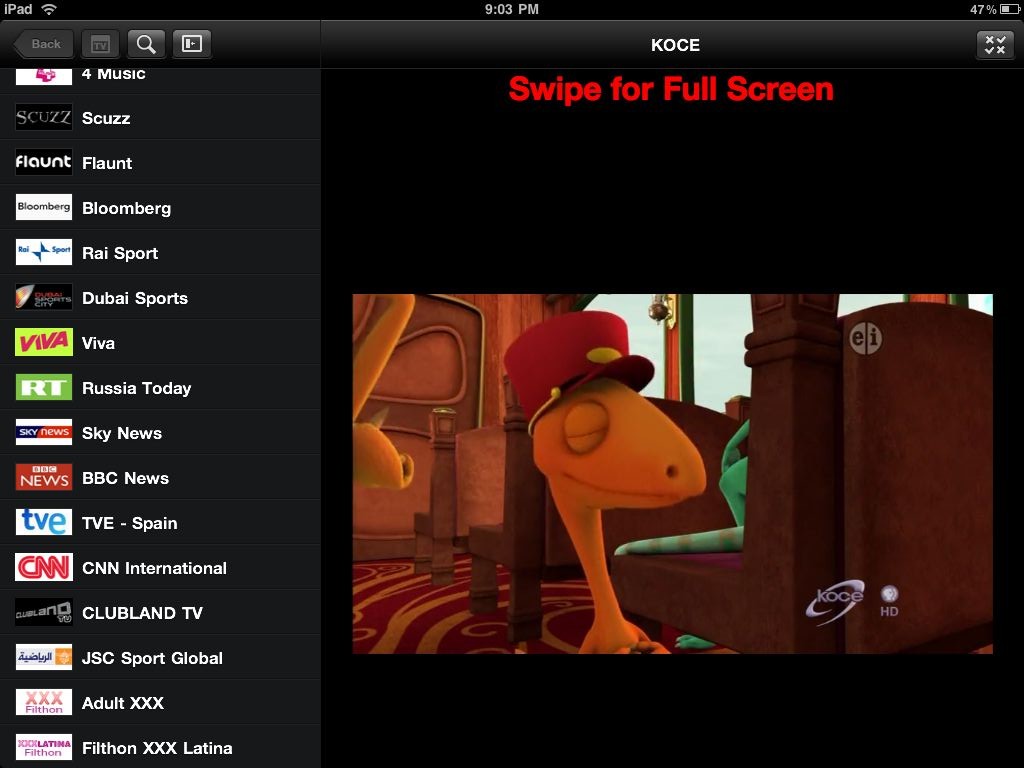
Task: Tap the Sky News logo
Action: point(44,432)
